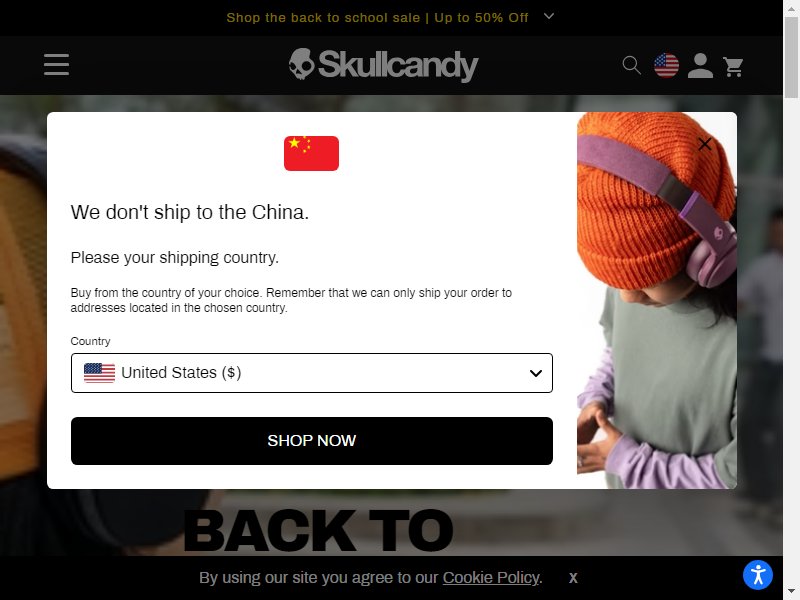The image size is (800, 600).
Task: Click the page vertical scrollbar thumb
Action: point(791,57)
